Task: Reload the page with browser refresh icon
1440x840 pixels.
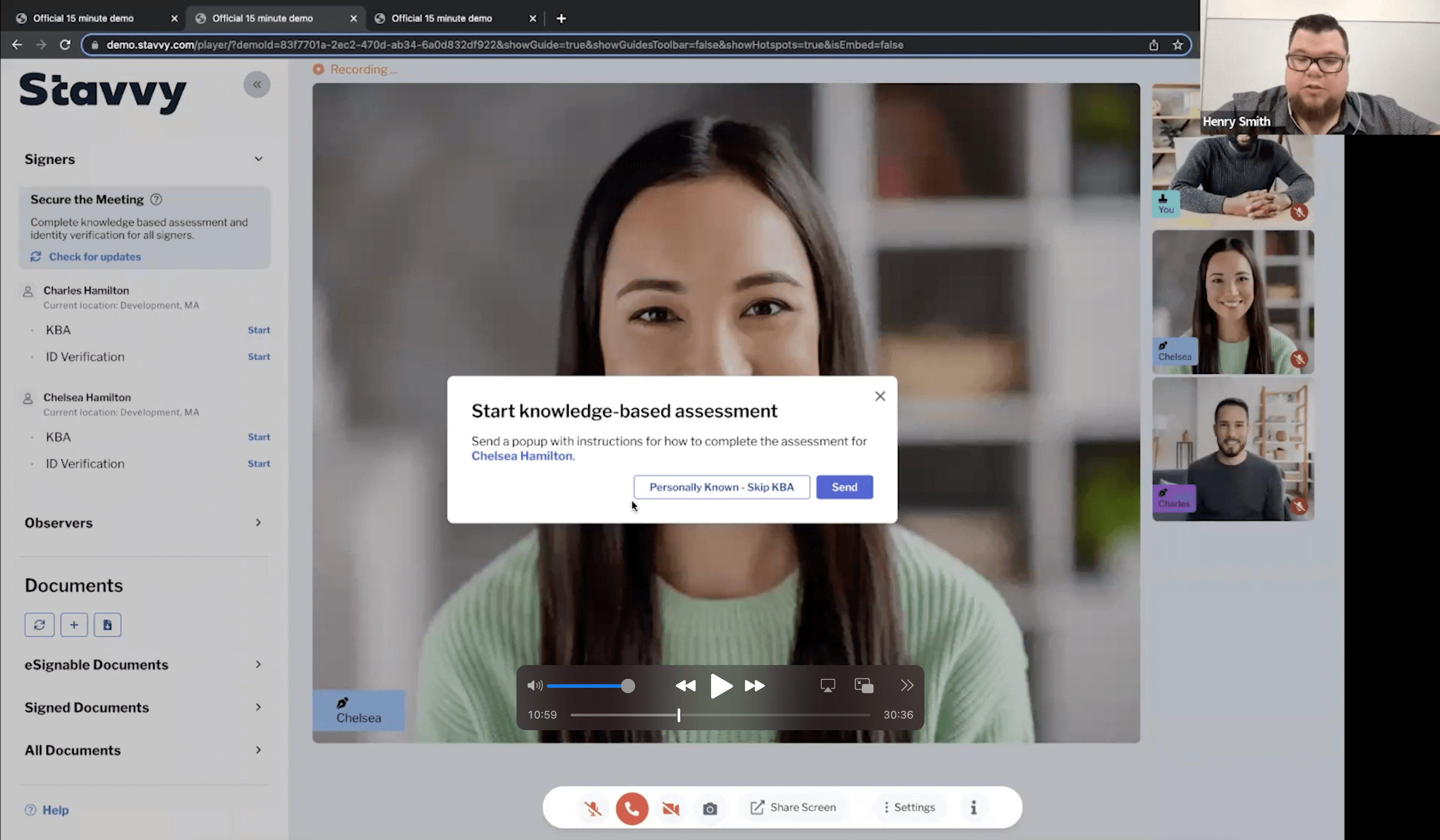Action: tap(65, 45)
